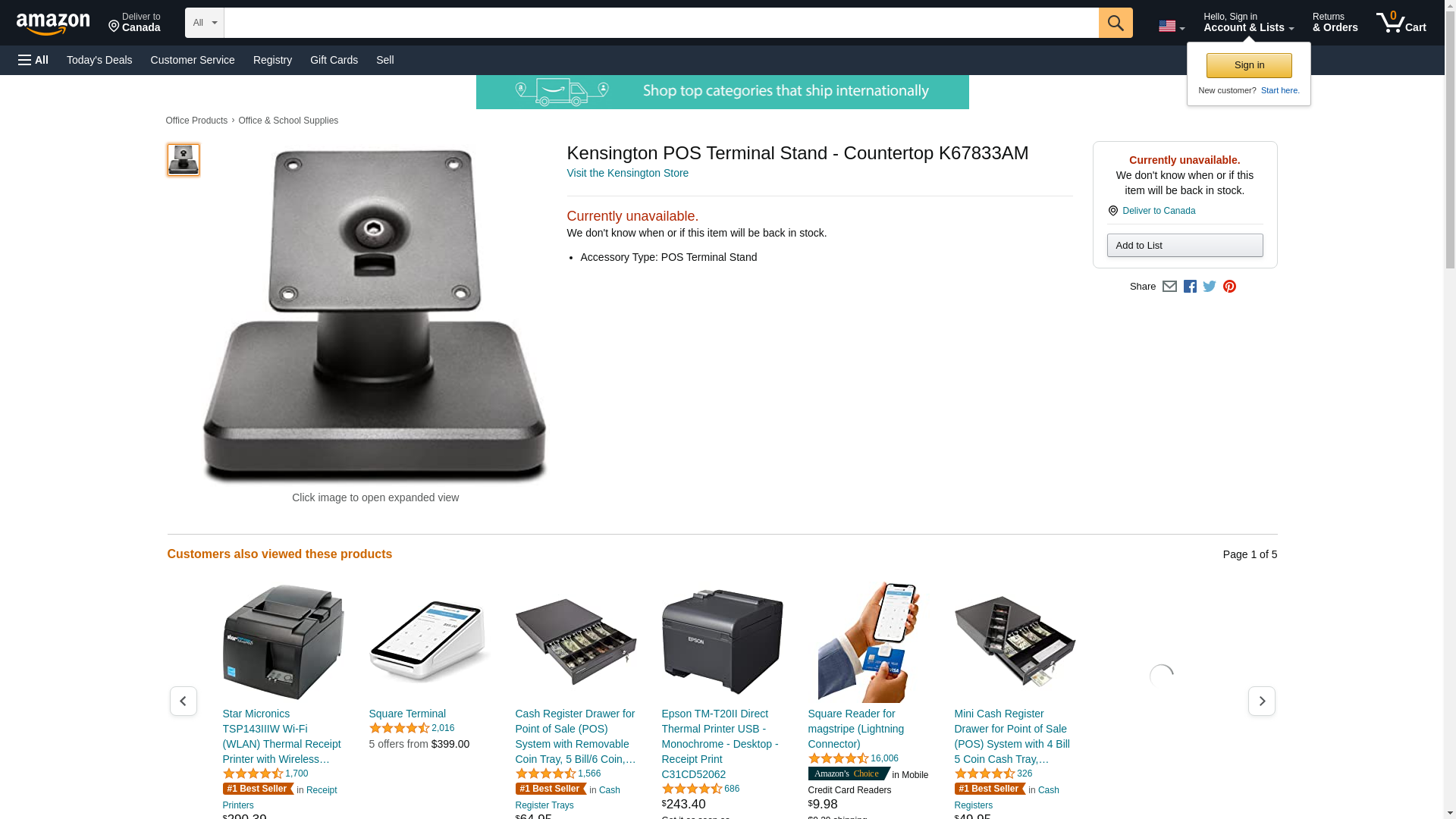
Task: Expand the search category All dropdown
Action: click(x=205, y=23)
